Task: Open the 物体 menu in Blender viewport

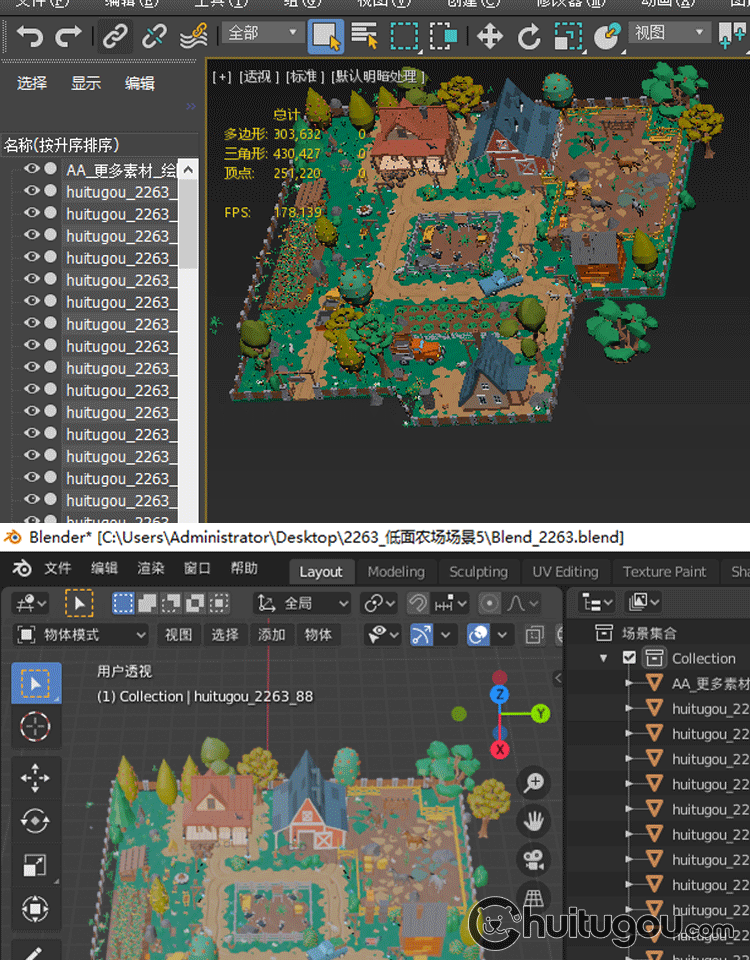Action: click(x=318, y=635)
